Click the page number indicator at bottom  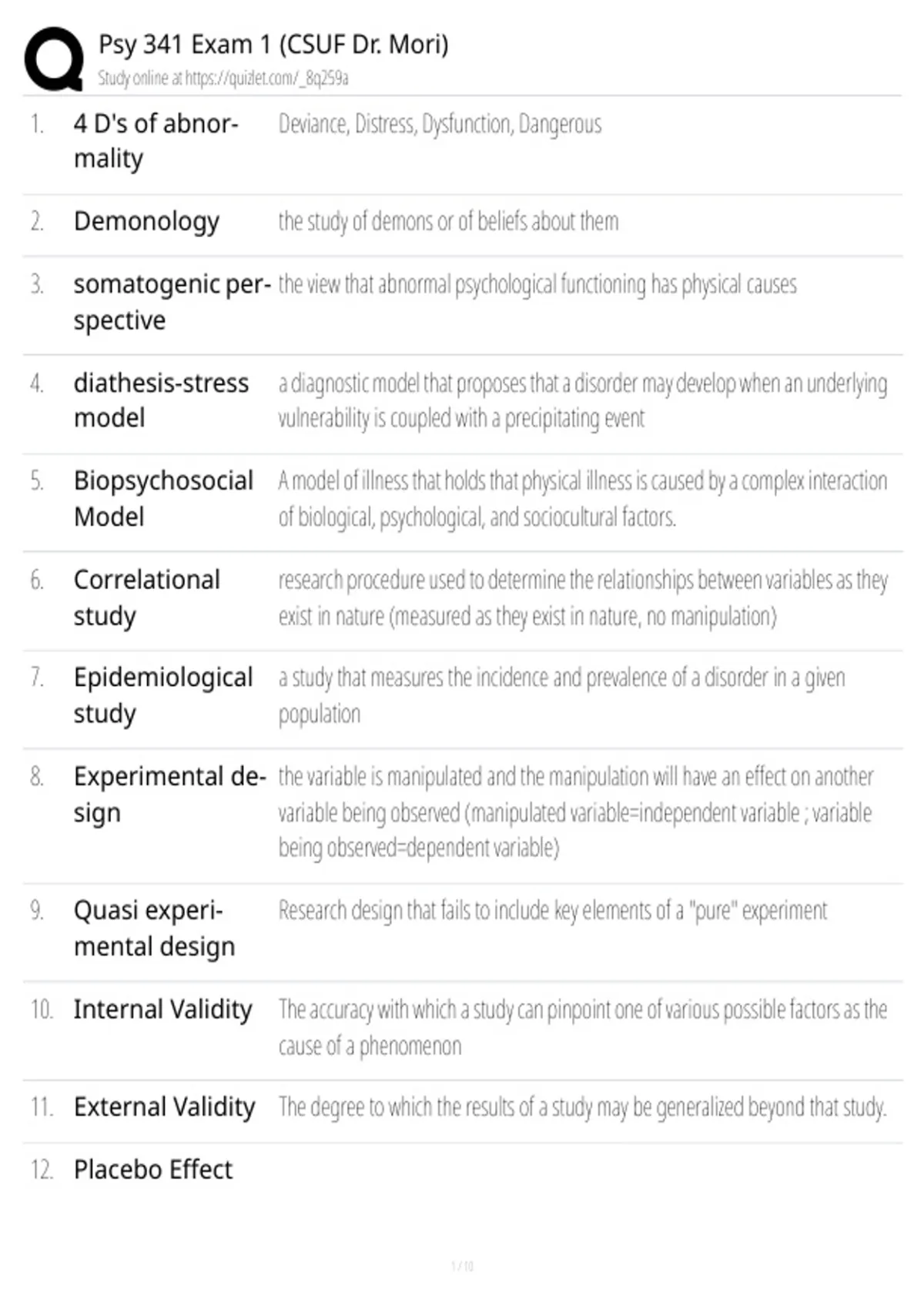click(x=462, y=1266)
